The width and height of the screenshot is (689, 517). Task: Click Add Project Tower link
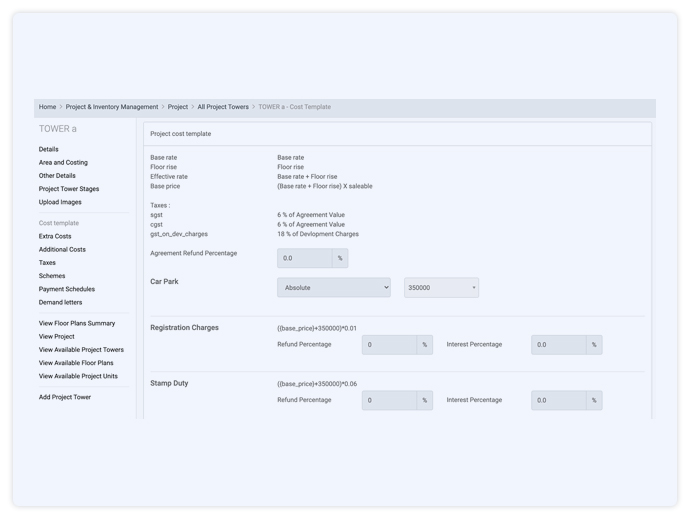click(65, 397)
